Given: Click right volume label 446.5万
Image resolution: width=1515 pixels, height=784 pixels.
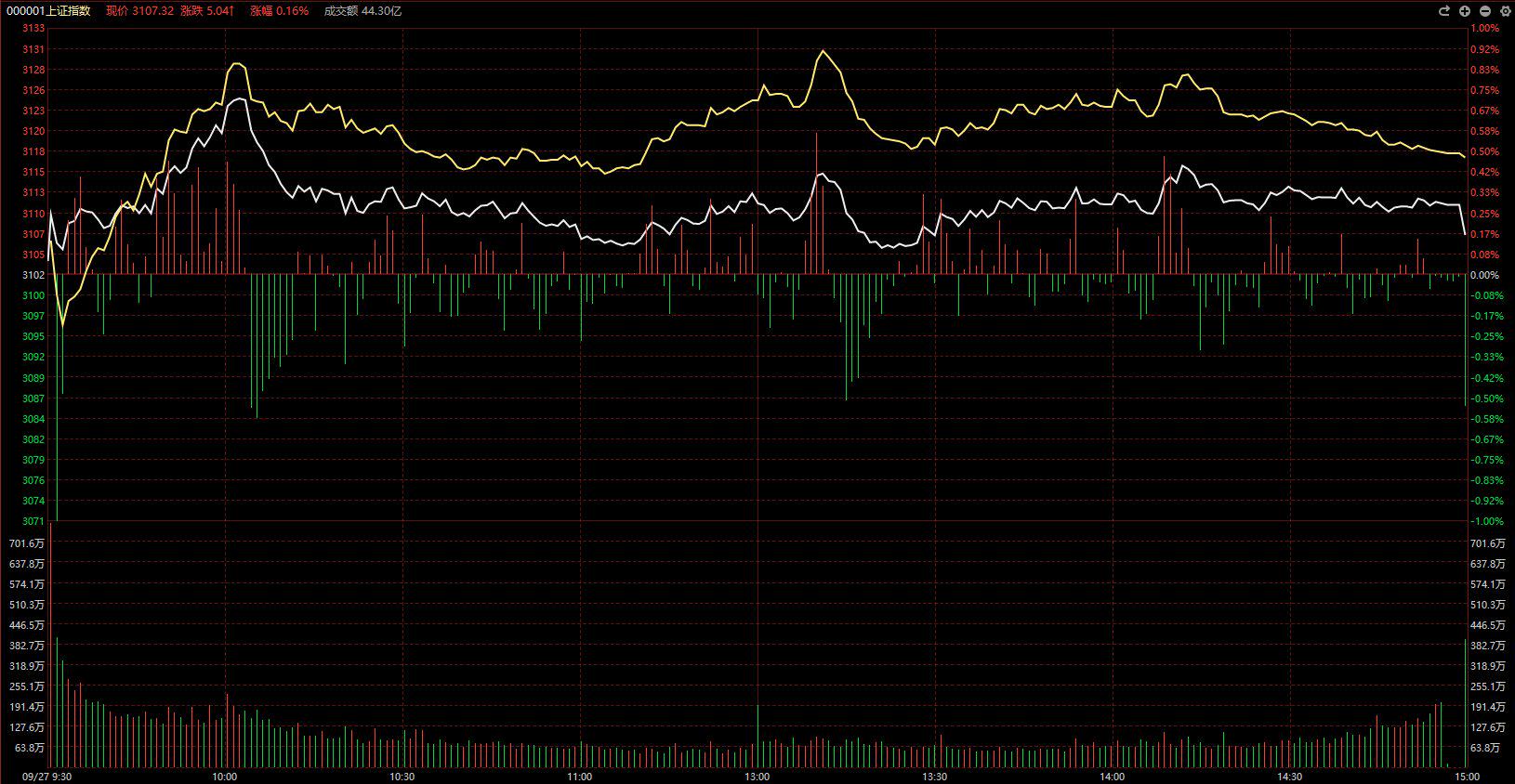Looking at the screenshot, I should point(1489,625).
